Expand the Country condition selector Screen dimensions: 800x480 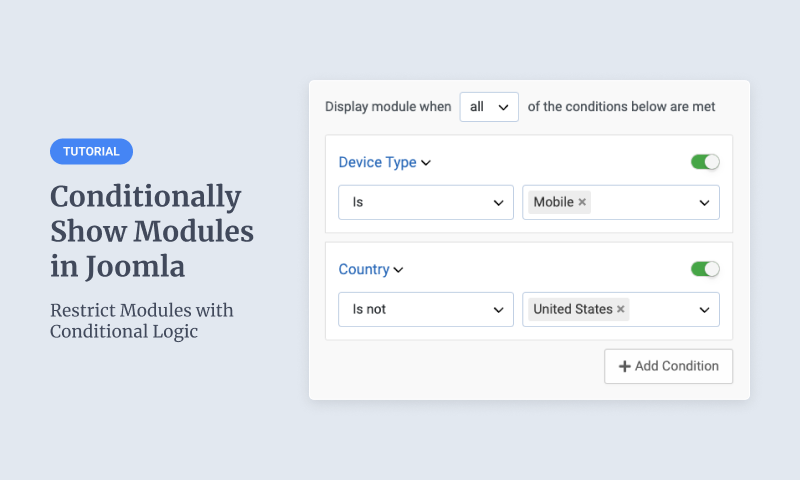point(371,269)
